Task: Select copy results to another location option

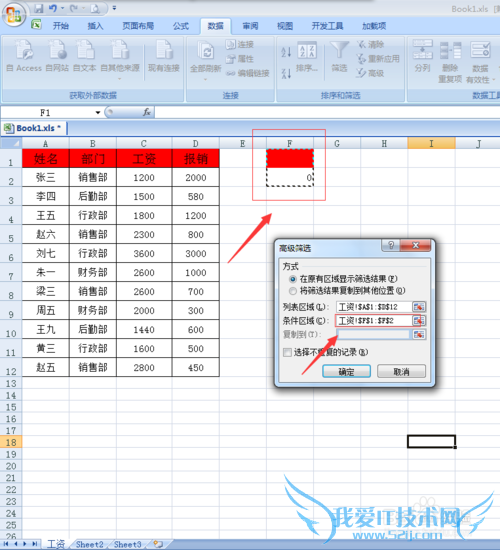Action: [293, 291]
